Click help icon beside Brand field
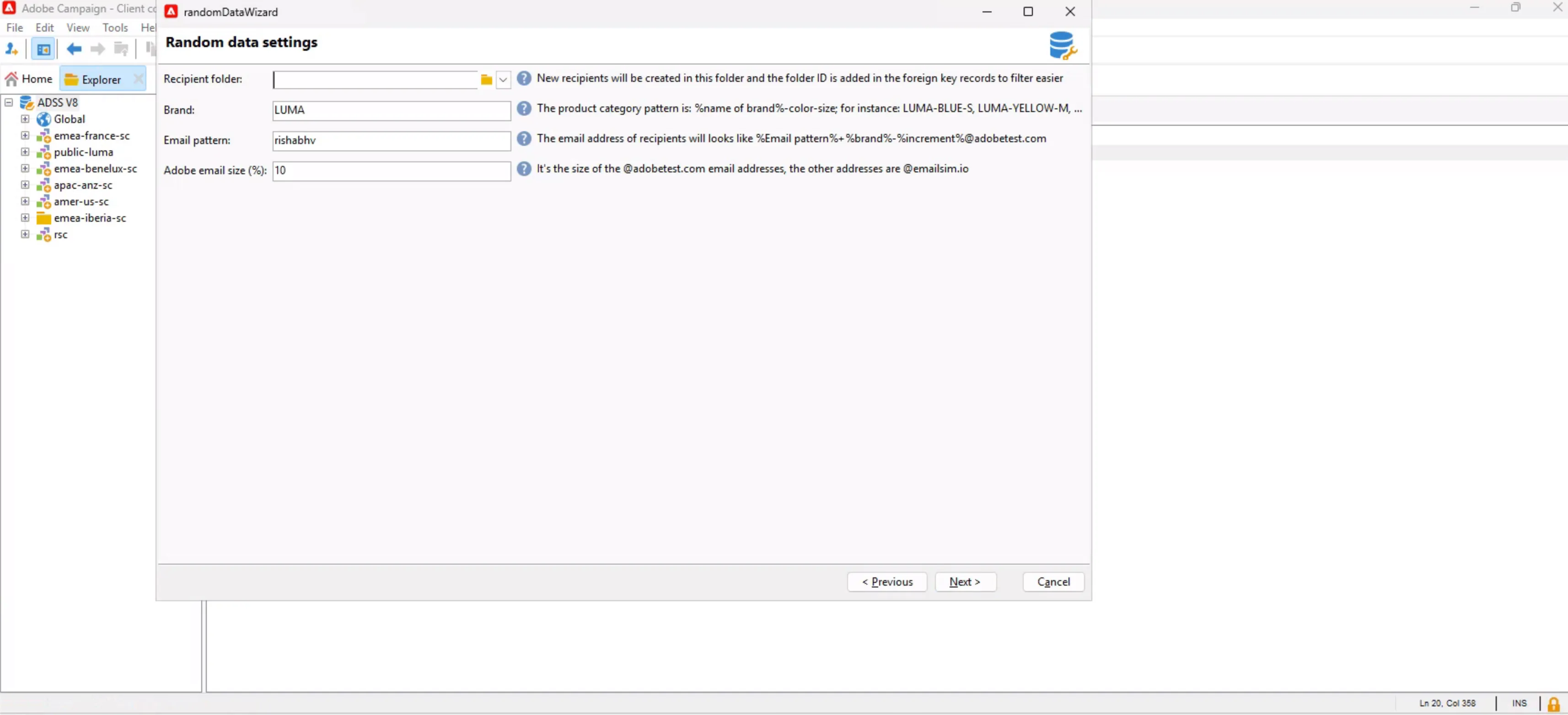This screenshot has height=715, width=1568. click(x=523, y=109)
